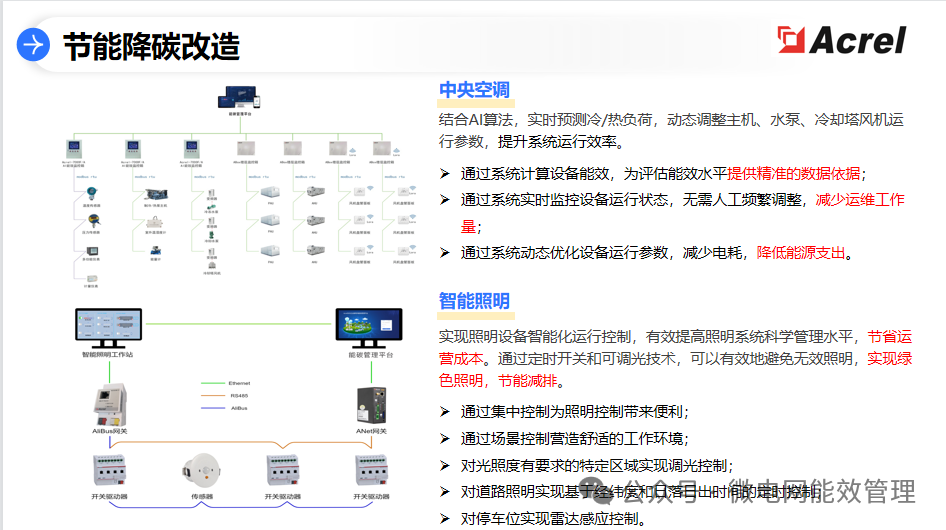The height and width of the screenshot is (530, 946).
Task: Click the chiller host machine icon
Action: (156, 194)
